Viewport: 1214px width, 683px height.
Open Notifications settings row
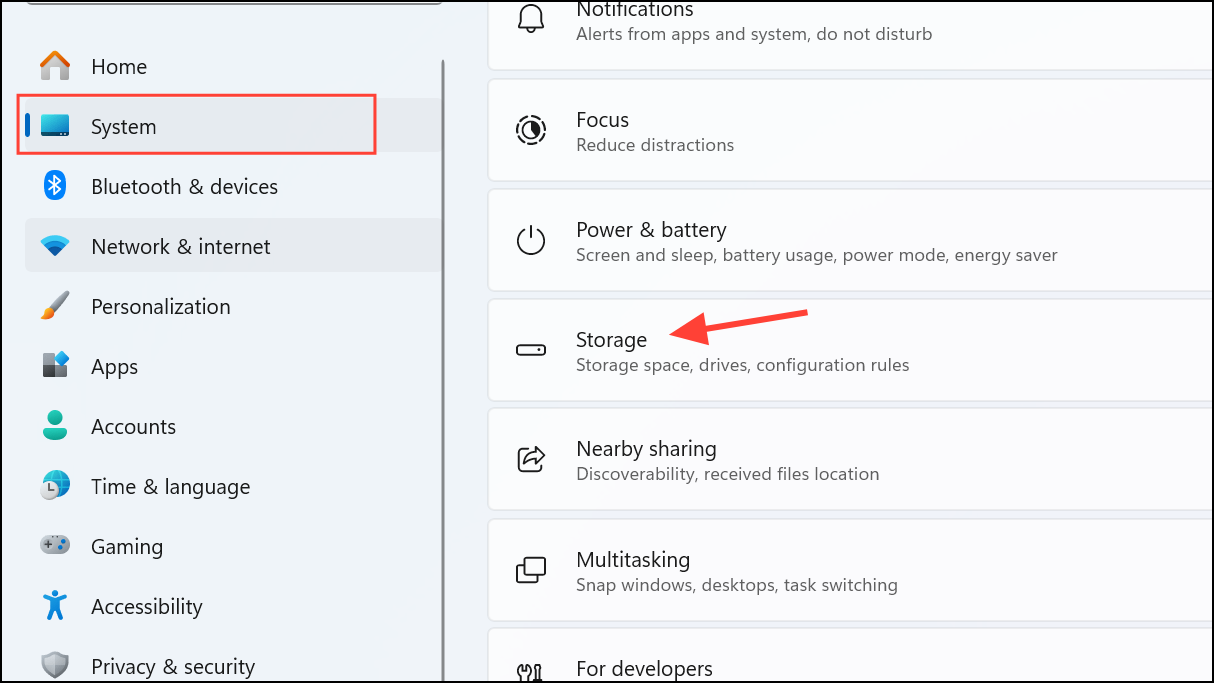click(x=850, y=24)
